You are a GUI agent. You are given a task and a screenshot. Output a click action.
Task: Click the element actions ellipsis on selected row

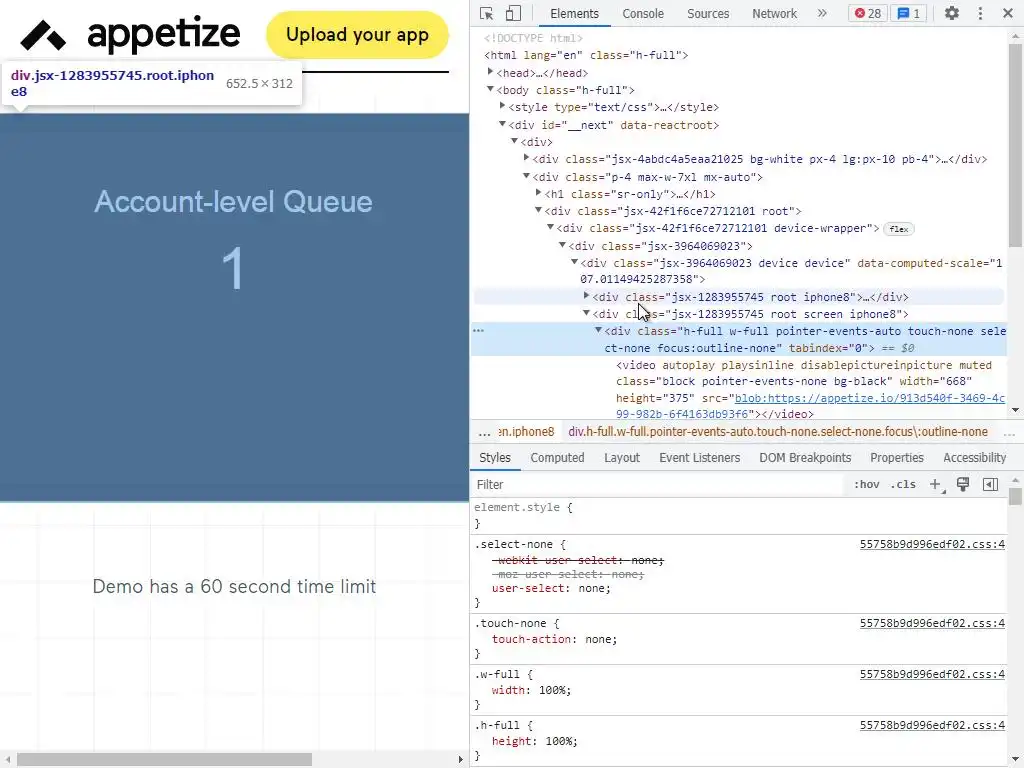click(479, 331)
